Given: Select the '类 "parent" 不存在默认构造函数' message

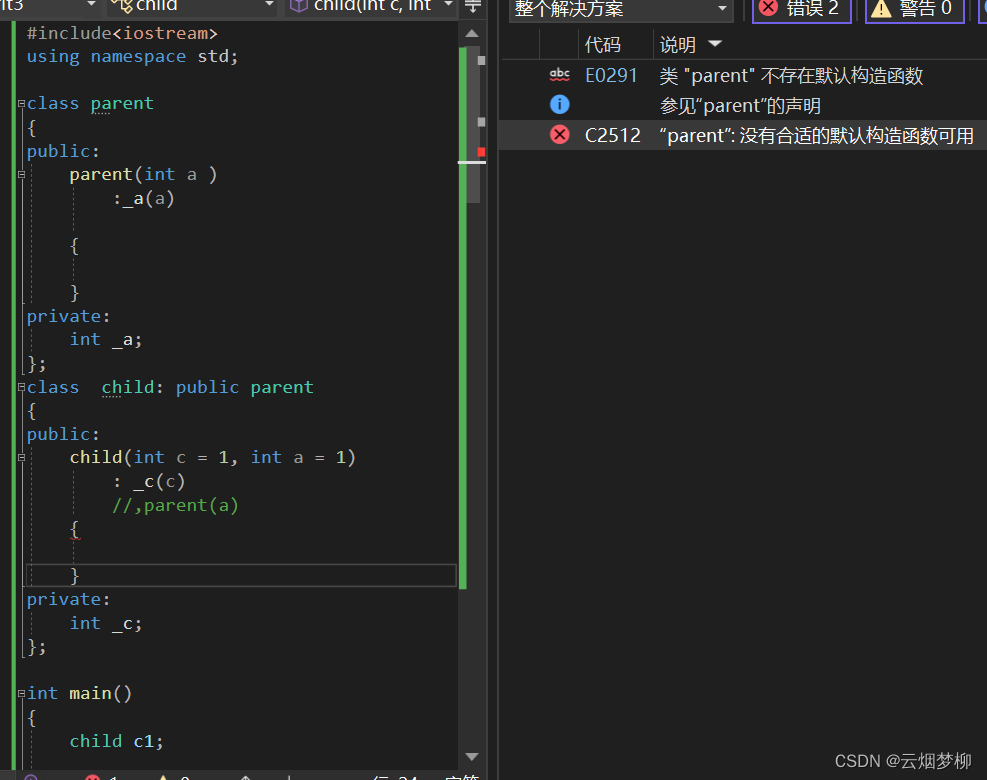Looking at the screenshot, I should coord(791,76).
